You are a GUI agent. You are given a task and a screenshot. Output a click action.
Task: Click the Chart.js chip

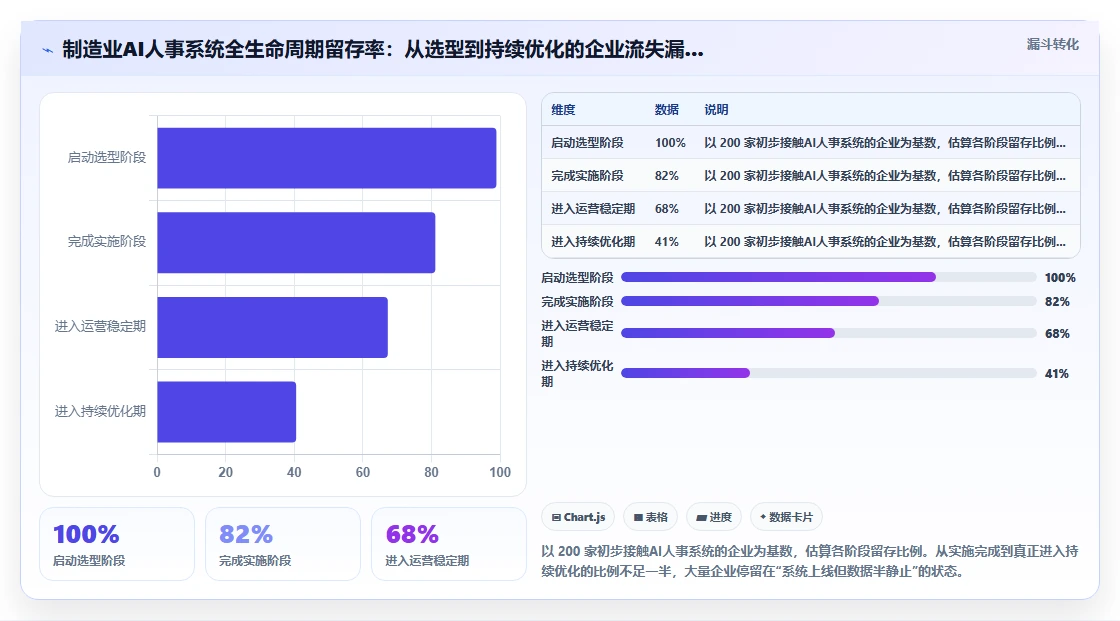click(x=579, y=517)
